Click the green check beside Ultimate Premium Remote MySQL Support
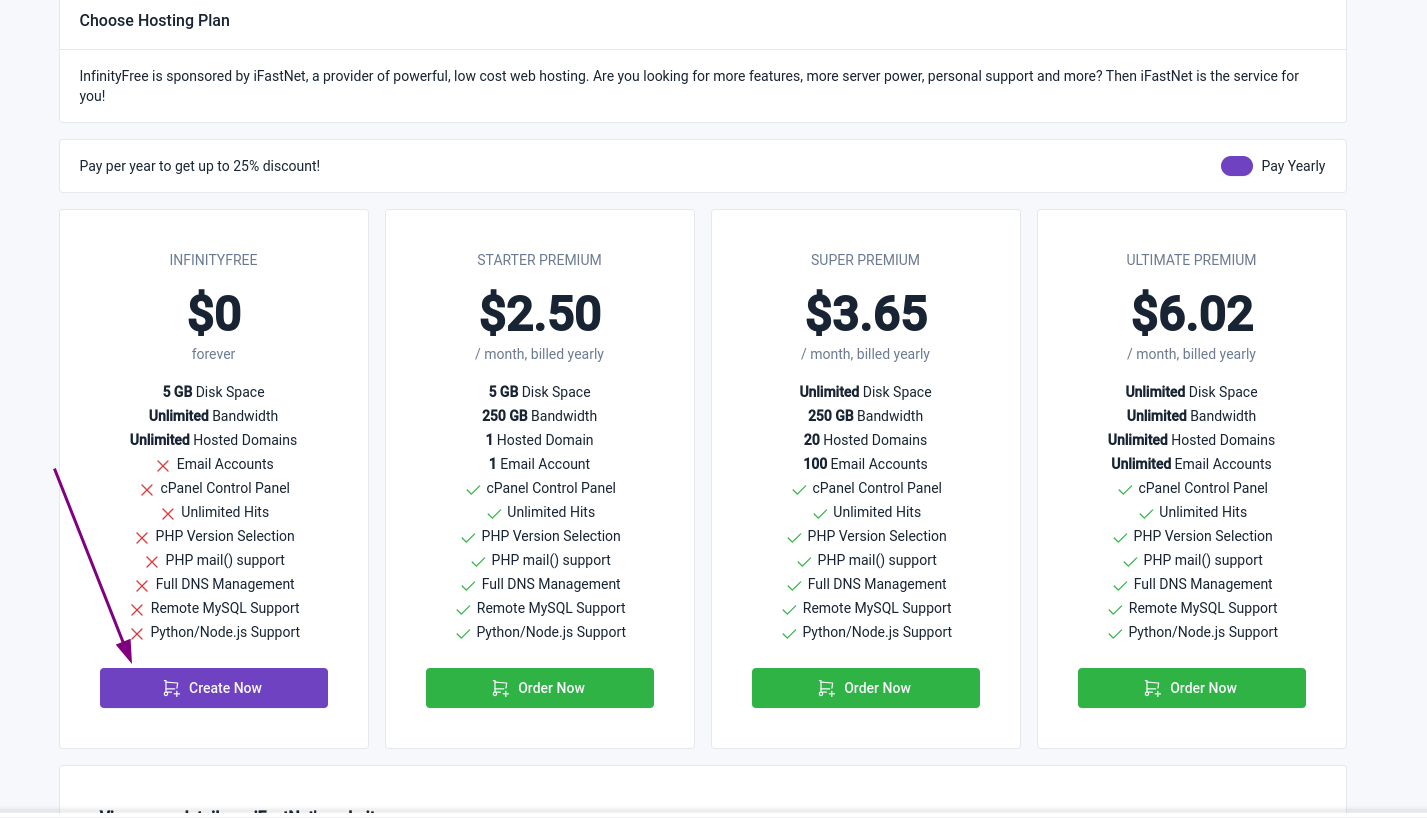Screen dimensions: 1427x818 coord(1115,609)
